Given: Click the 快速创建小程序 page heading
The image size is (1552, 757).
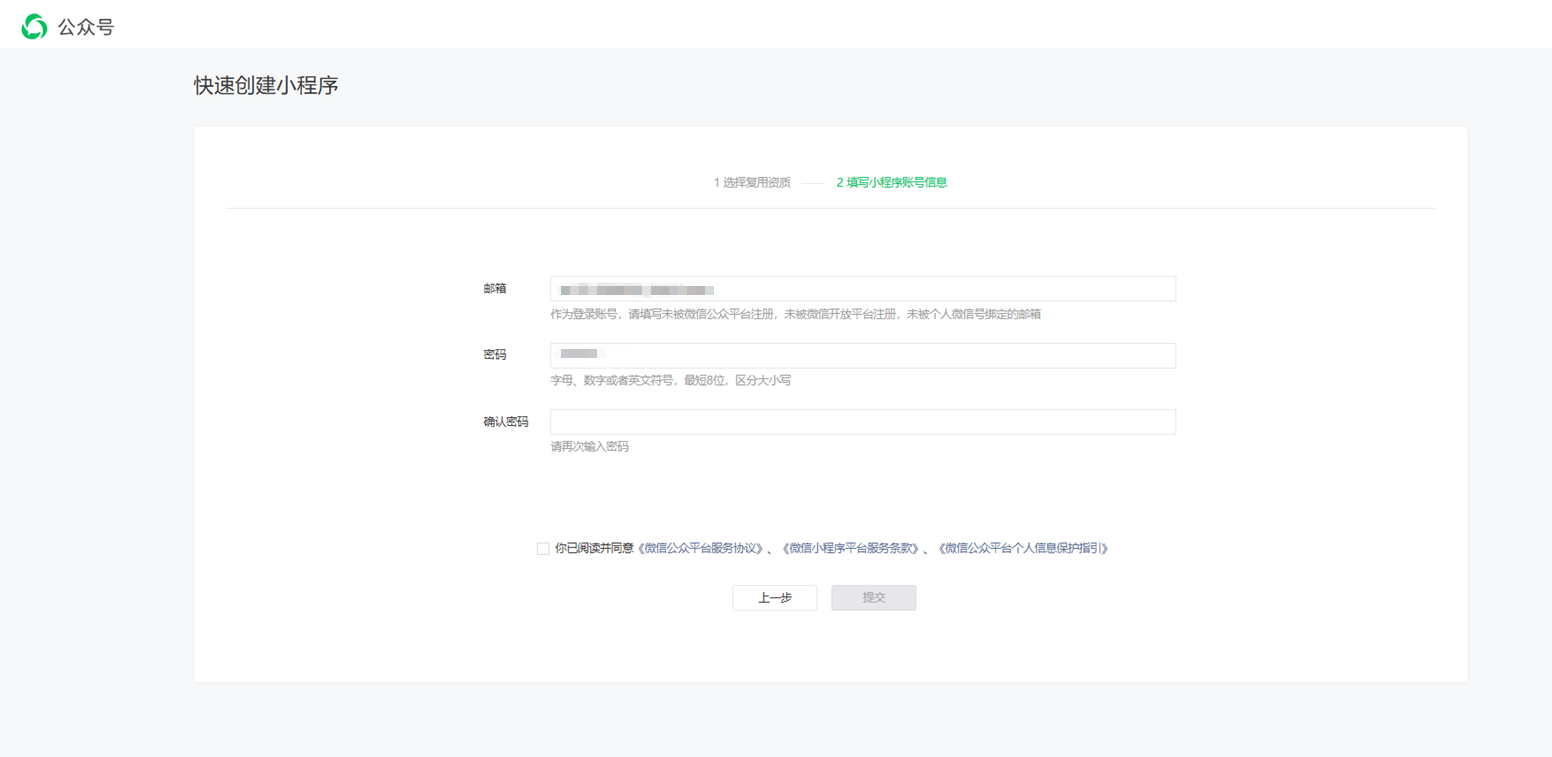Looking at the screenshot, I should click(266, 86).
